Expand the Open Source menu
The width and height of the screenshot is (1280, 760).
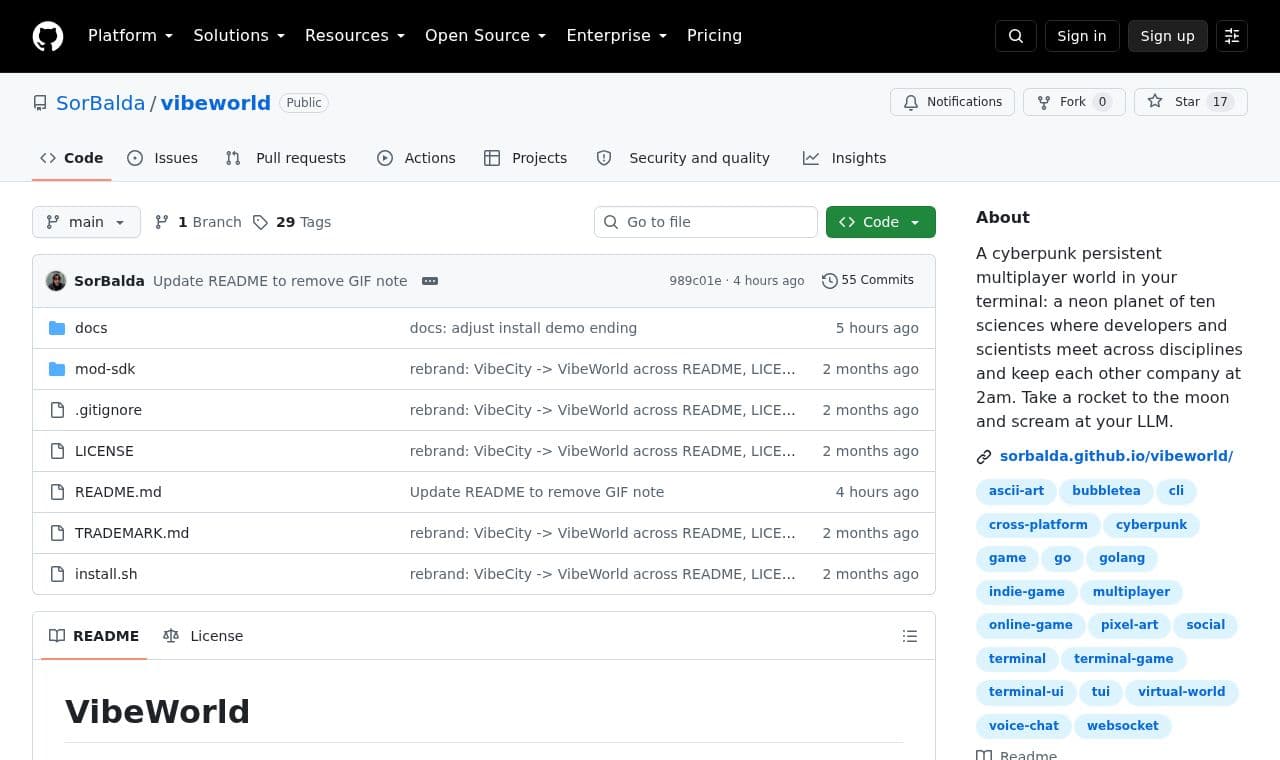tap(485, 36)
